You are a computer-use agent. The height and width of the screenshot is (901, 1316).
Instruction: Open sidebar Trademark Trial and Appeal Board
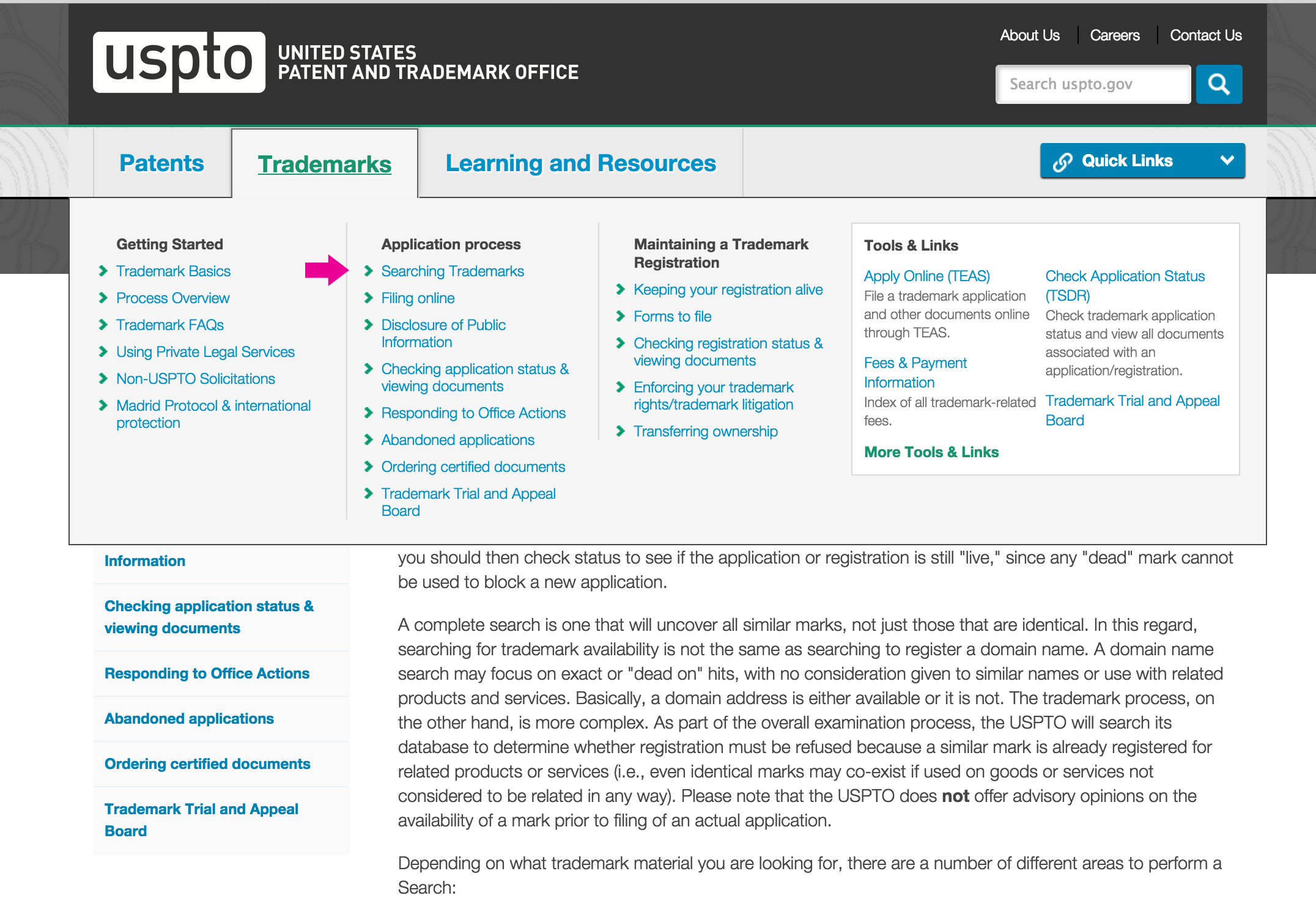point(201,820)
